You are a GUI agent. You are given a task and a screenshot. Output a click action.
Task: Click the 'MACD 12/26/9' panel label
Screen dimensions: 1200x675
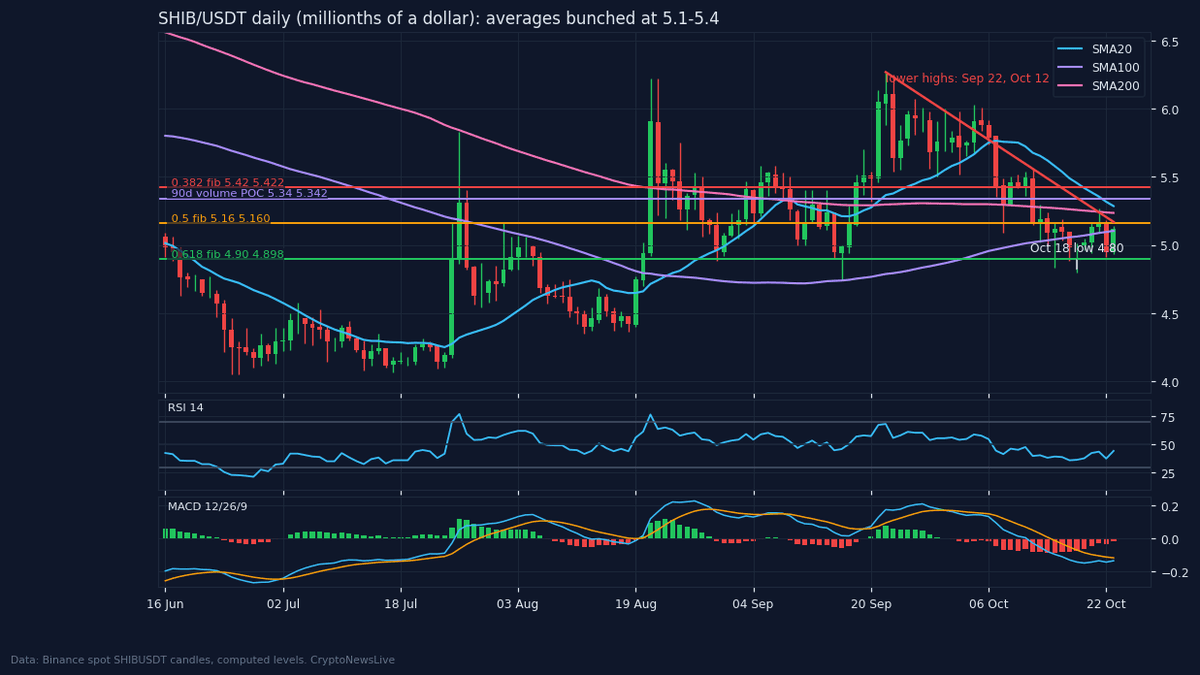(206, 507)
